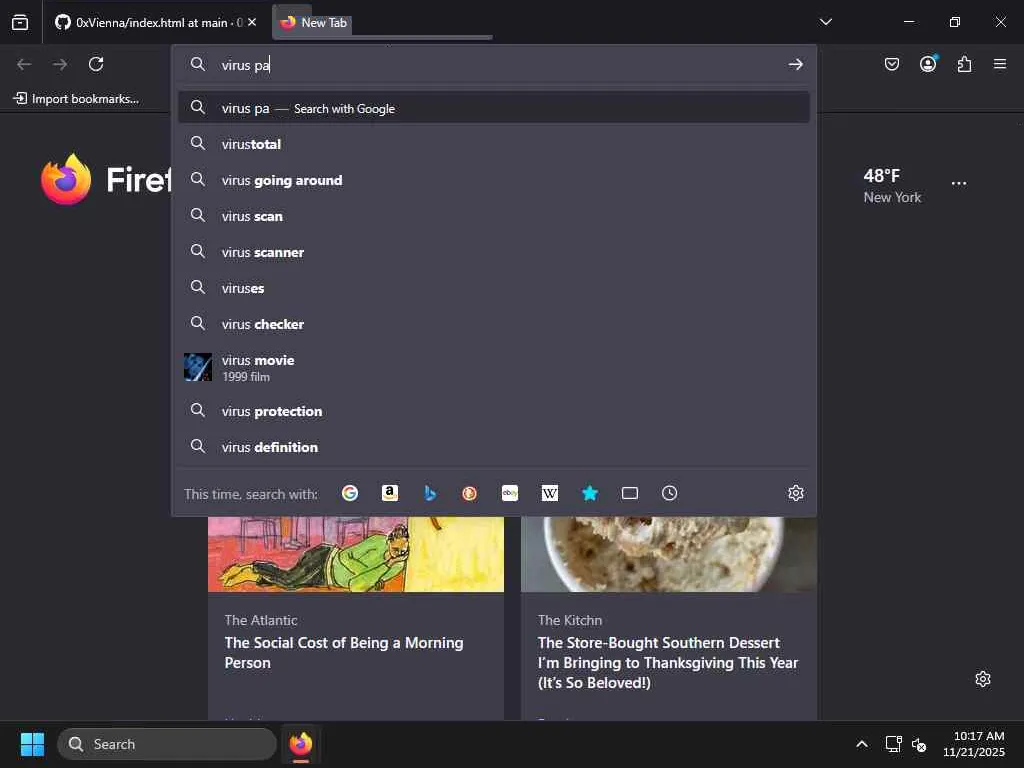Go forward one page
1024x768 pixels.
pyautogui.click(x=59, y=64)
